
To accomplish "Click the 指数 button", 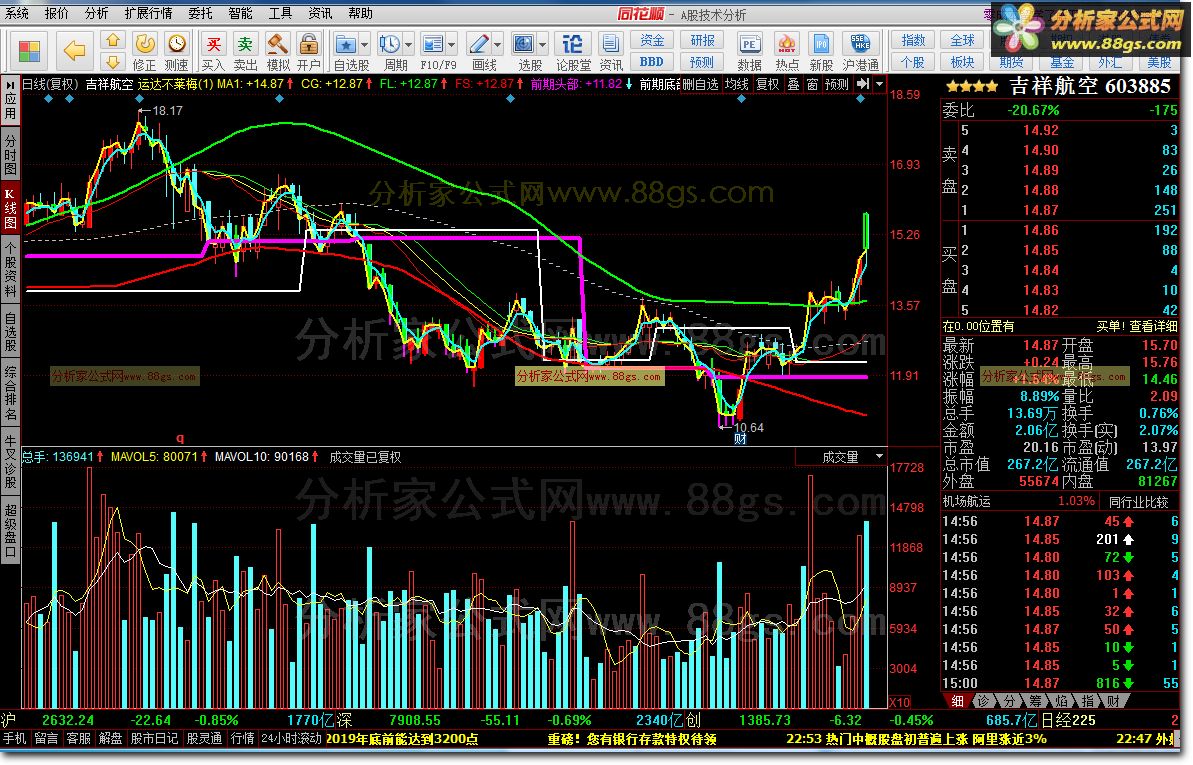I will tap(913, 40).
